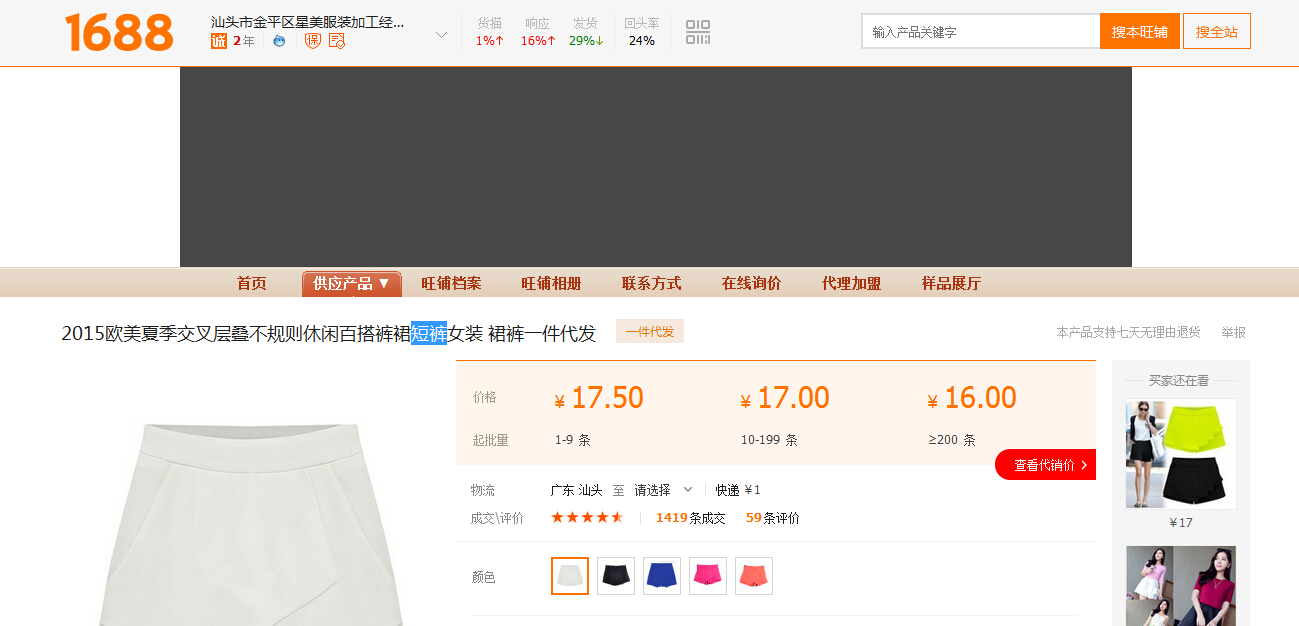The height and width of the screenshot is (626, 1299).
Task: Expand the shop info dropdown arrow
Action: (441, 35)
